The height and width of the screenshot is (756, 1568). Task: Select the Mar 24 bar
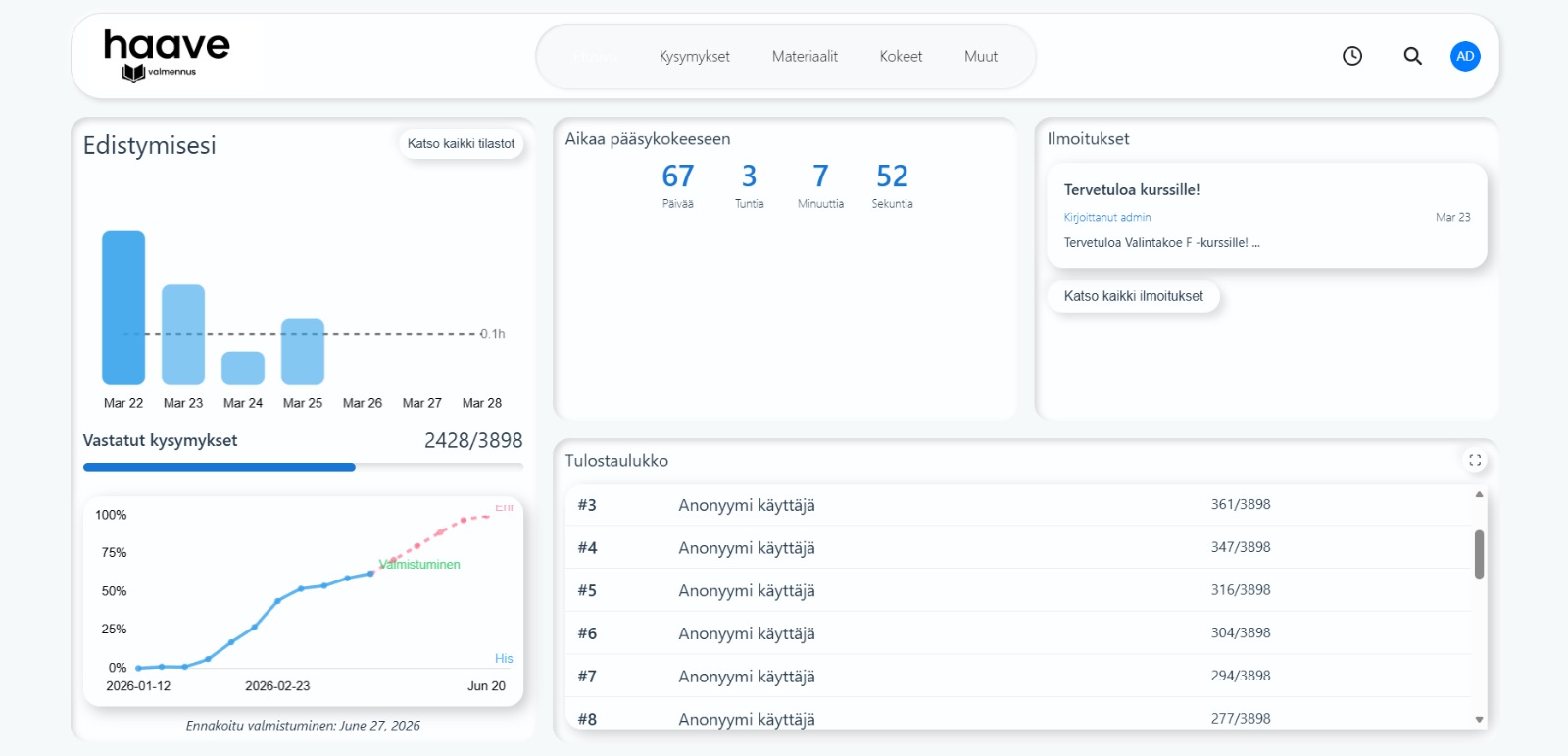243,368
